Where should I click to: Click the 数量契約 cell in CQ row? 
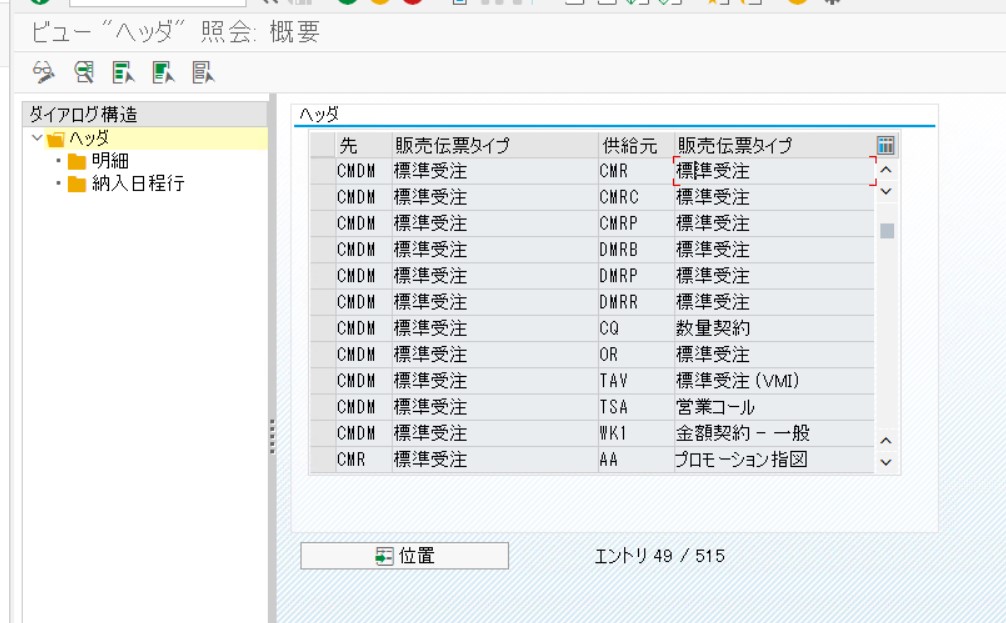point(712,328)
